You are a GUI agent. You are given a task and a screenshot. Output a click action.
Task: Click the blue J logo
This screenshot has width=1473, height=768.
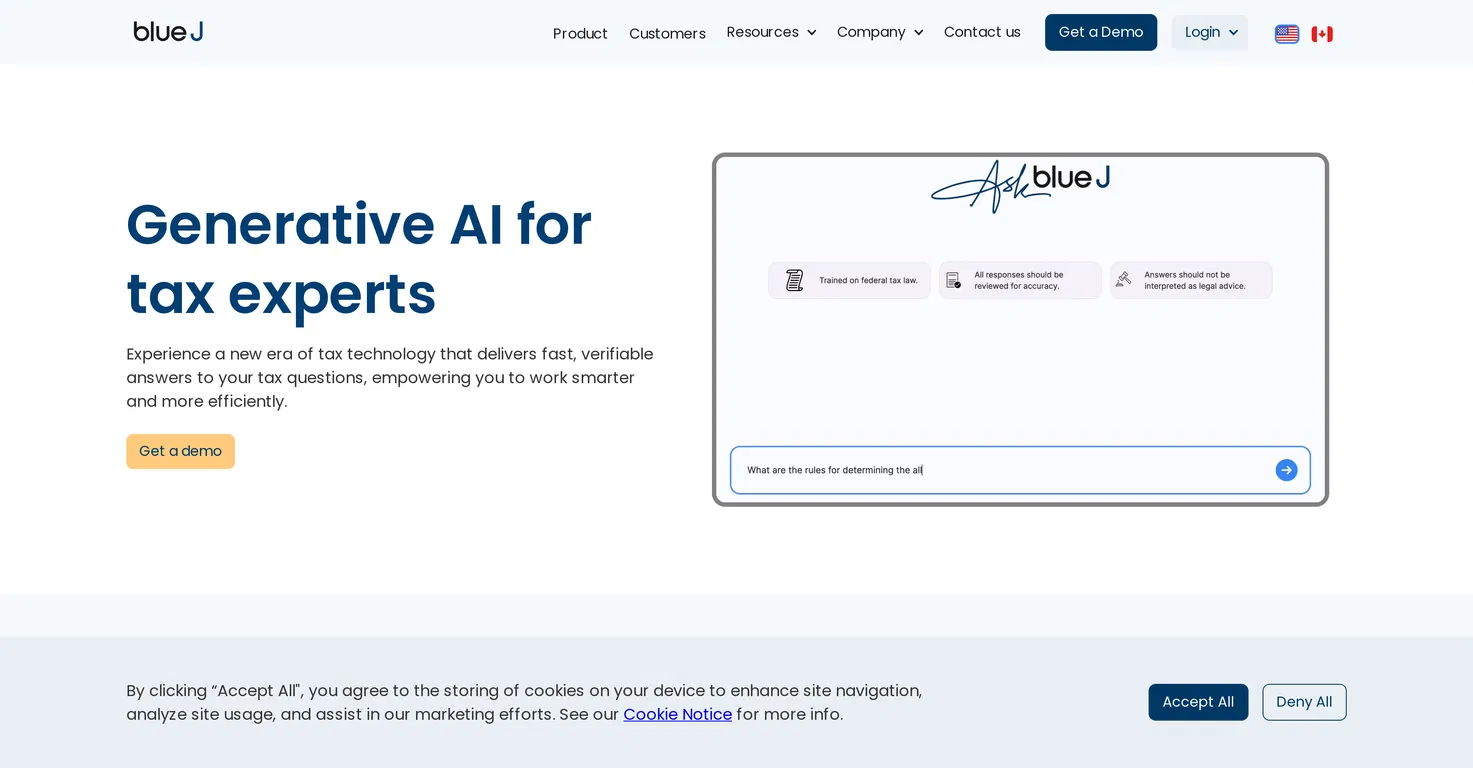pyautogui.click(x=168, y=32)
